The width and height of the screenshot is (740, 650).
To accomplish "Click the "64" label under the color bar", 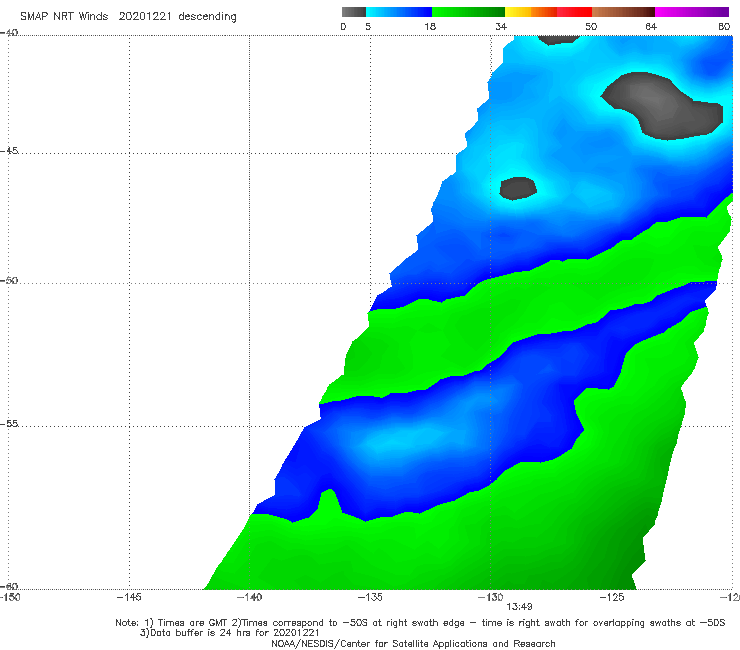I will point(651,27).
